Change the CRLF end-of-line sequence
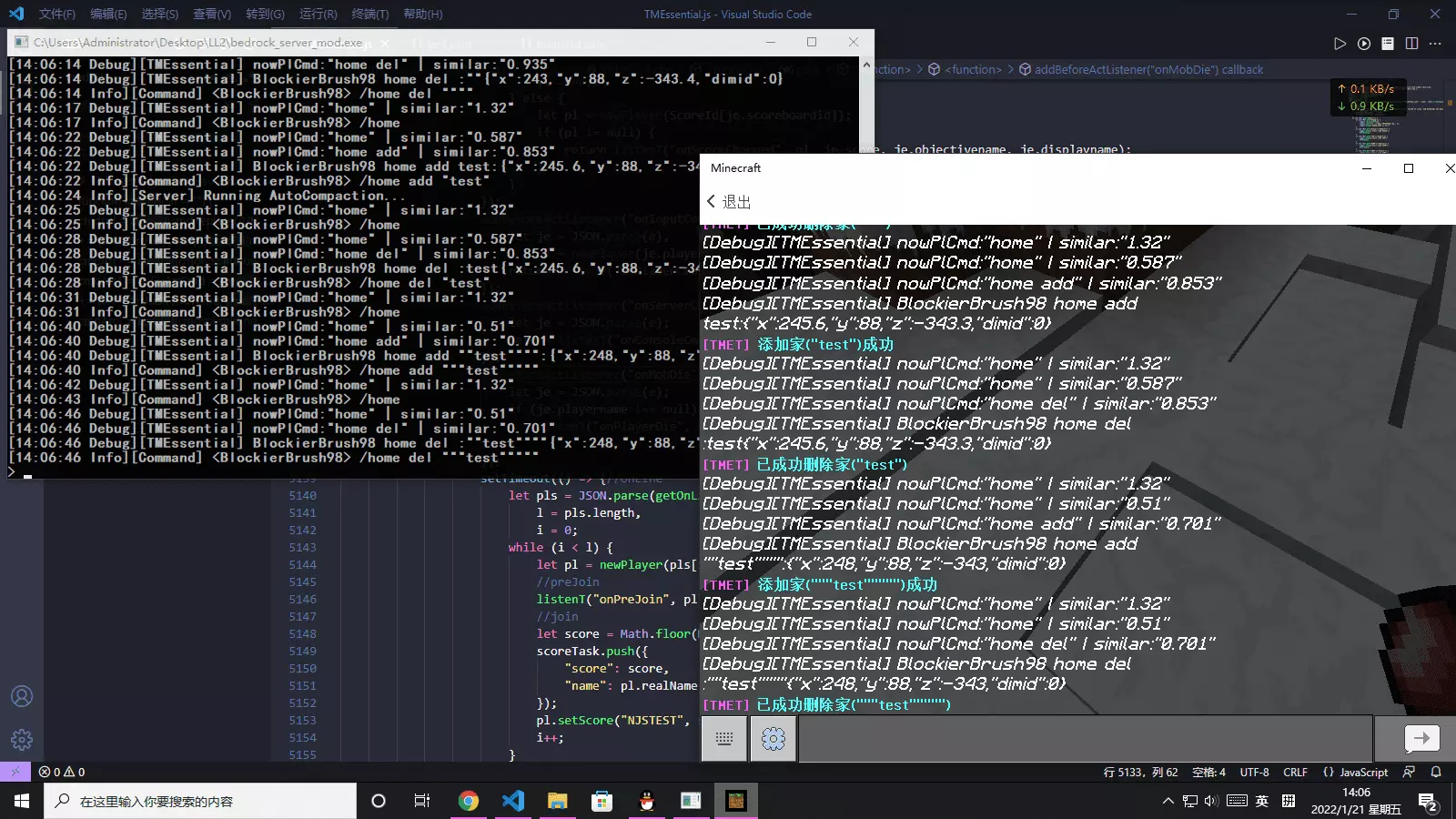 tap(1295, 772)
